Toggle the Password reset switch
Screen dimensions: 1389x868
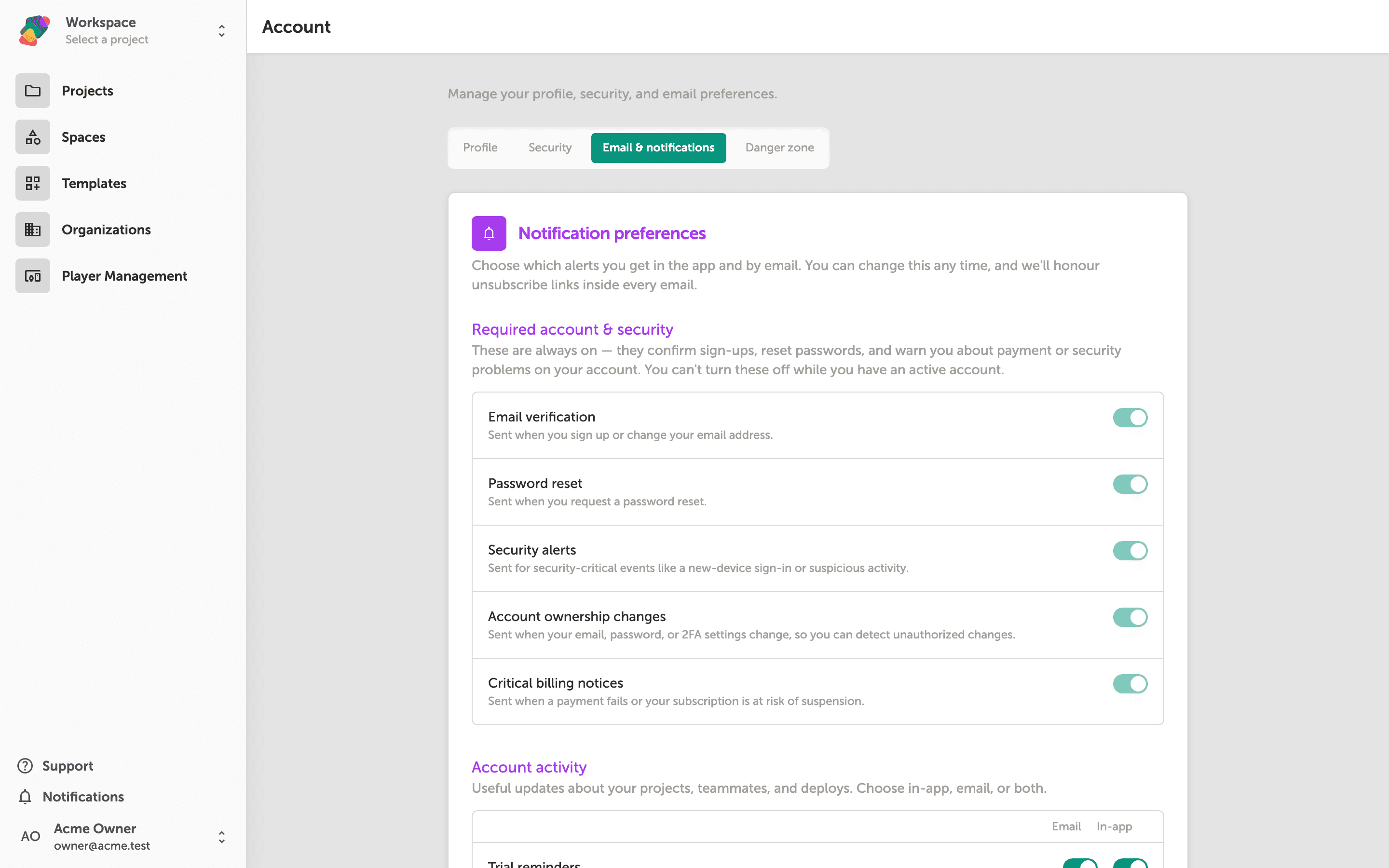(x=1130, y=484)
